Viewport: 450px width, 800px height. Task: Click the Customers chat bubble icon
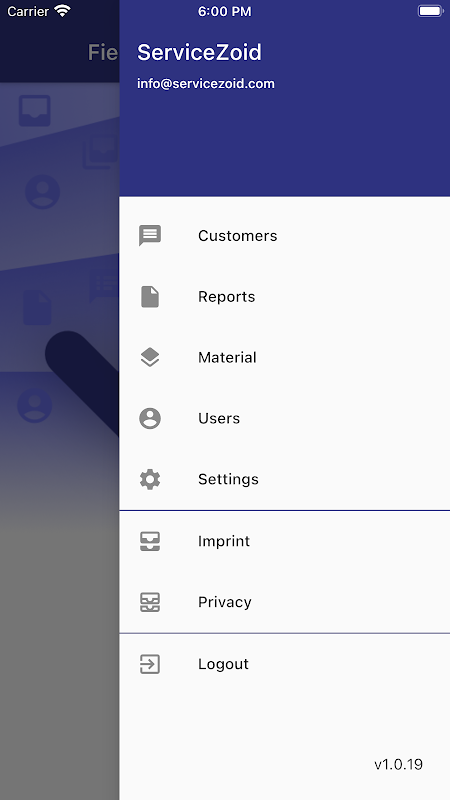point(150,236)
